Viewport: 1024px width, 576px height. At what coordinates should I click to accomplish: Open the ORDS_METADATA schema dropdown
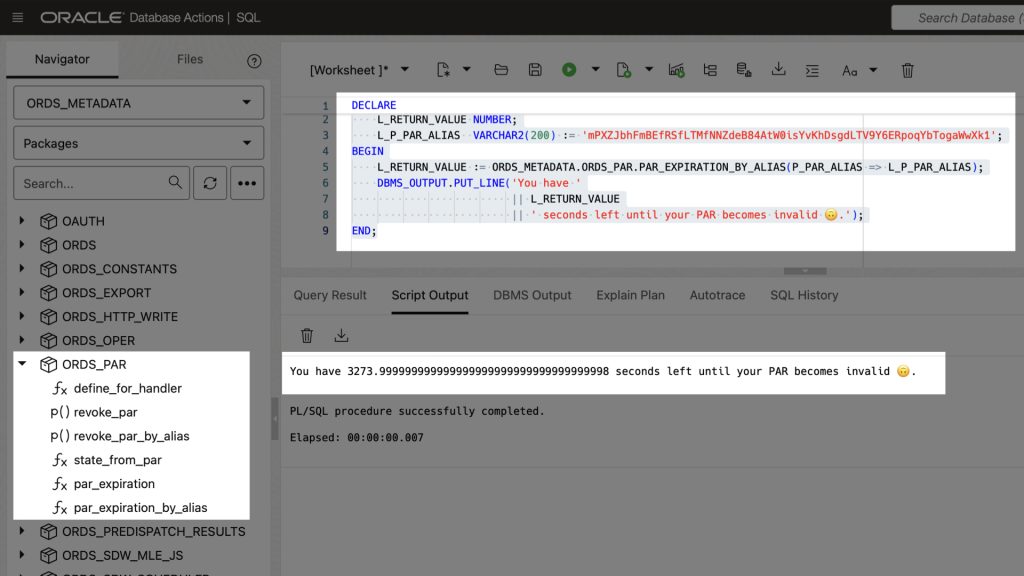coord(138,103)
